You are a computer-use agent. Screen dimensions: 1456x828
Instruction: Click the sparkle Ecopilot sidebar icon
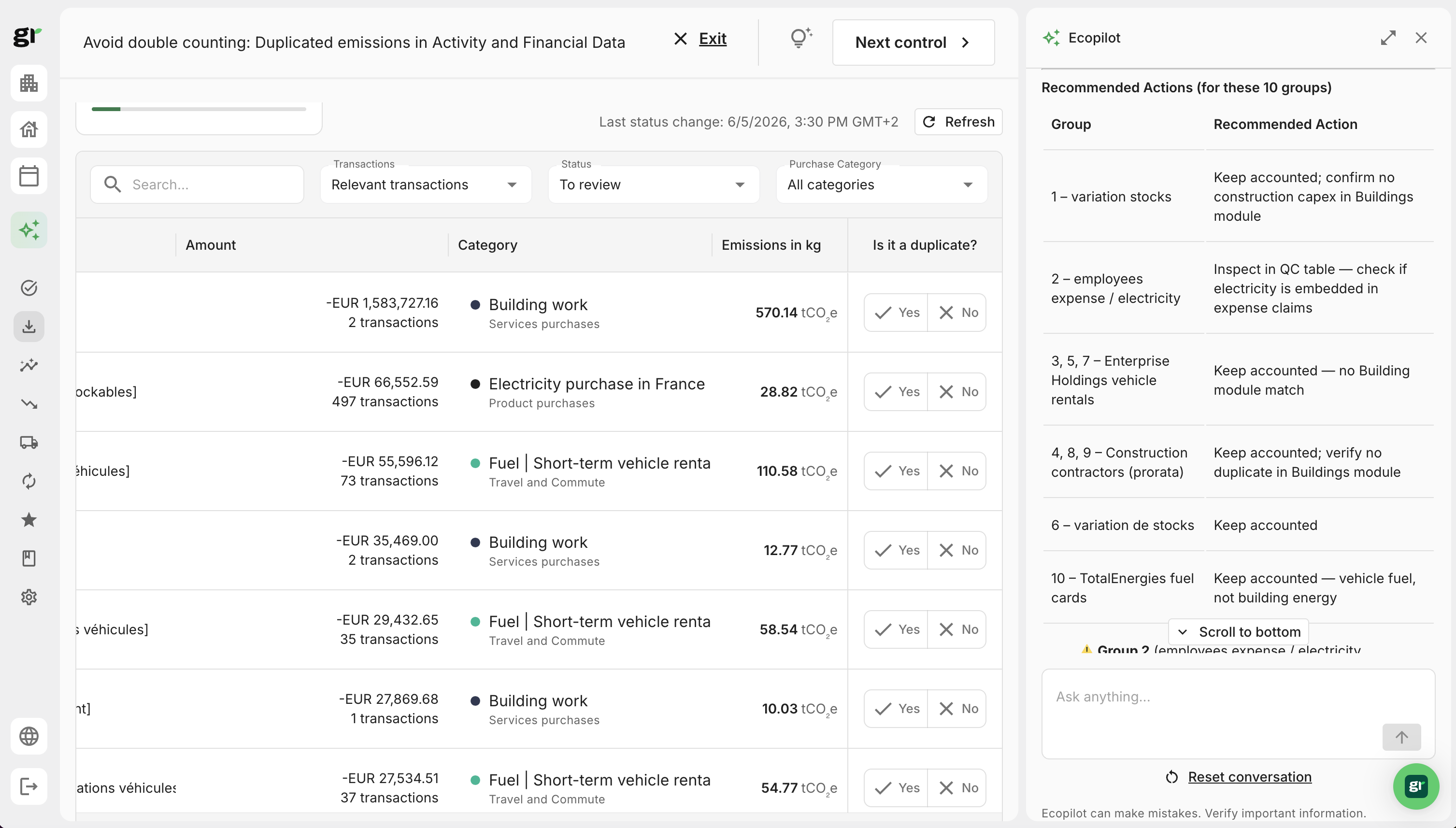pyautogui.click(x=29, y=230)
